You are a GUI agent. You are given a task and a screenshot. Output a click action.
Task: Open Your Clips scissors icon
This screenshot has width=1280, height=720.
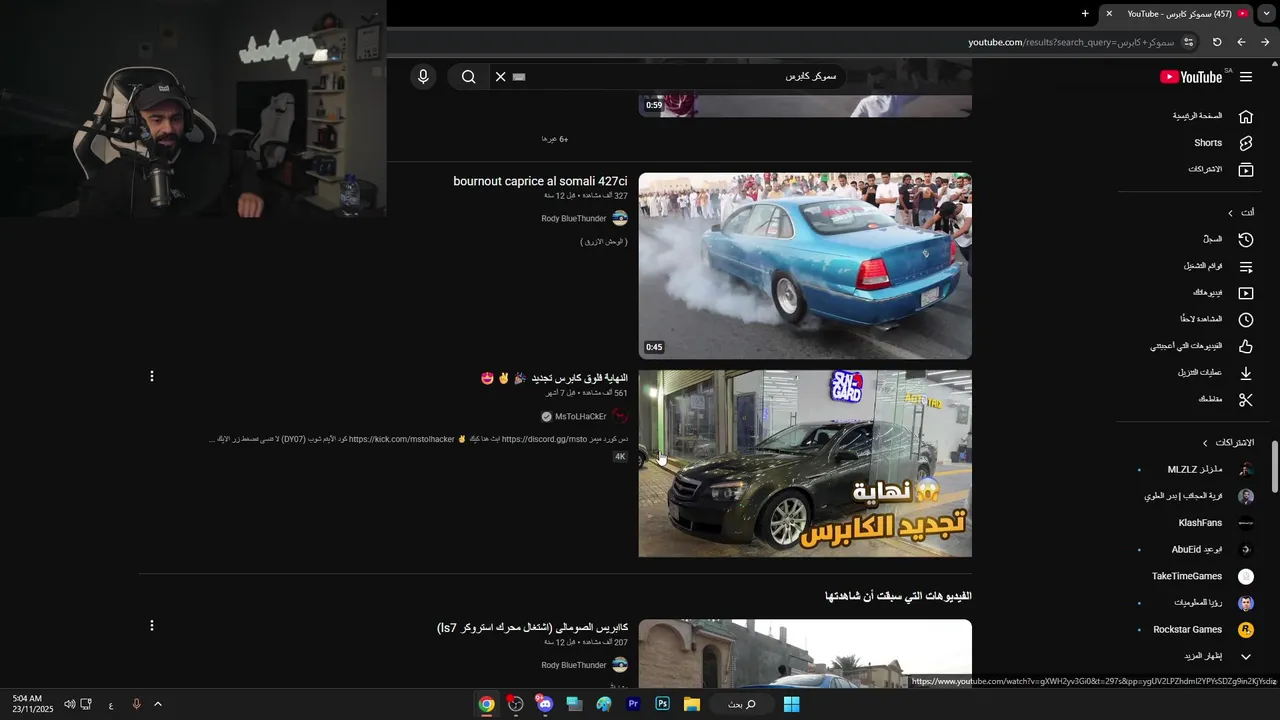pos(1245,400)
